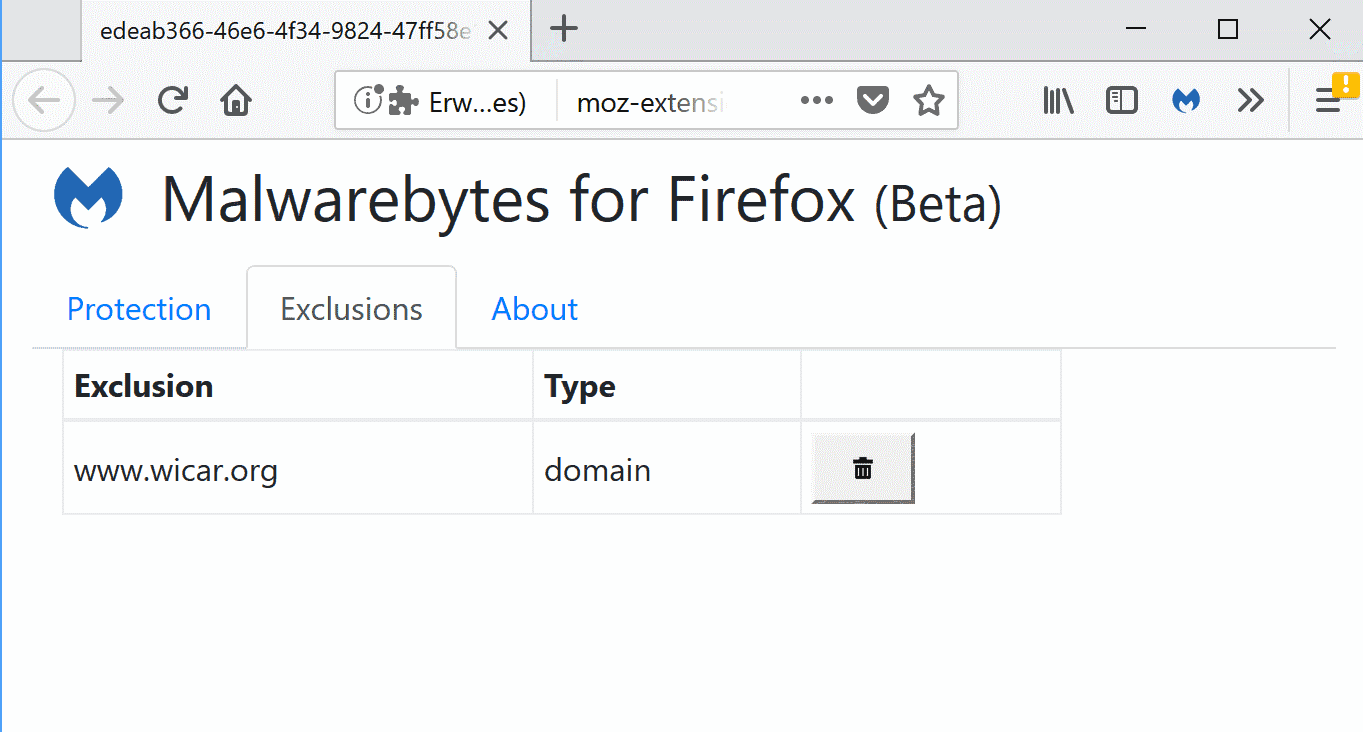Click the Home icon
1363x732 pixels.
[x=235, y=100]
